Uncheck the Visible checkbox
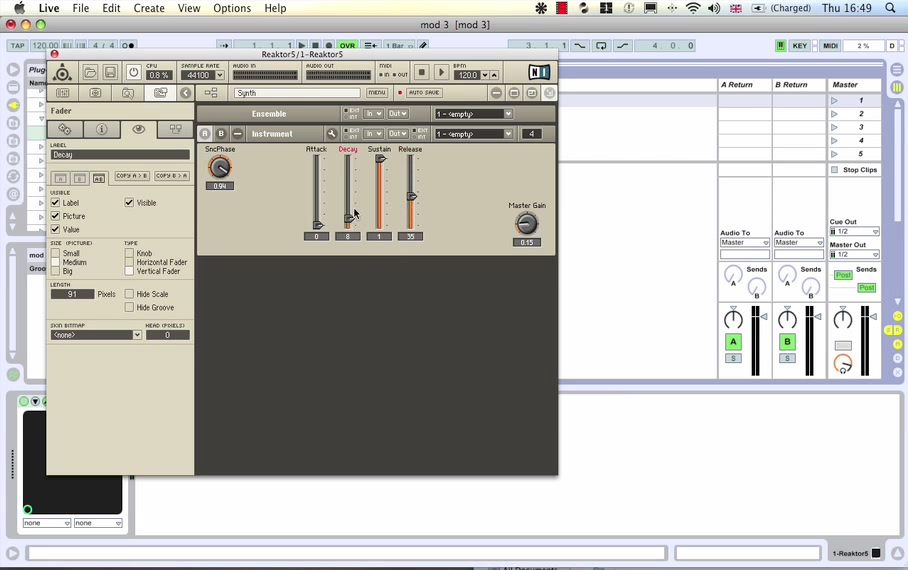 (x=129, y=203)
